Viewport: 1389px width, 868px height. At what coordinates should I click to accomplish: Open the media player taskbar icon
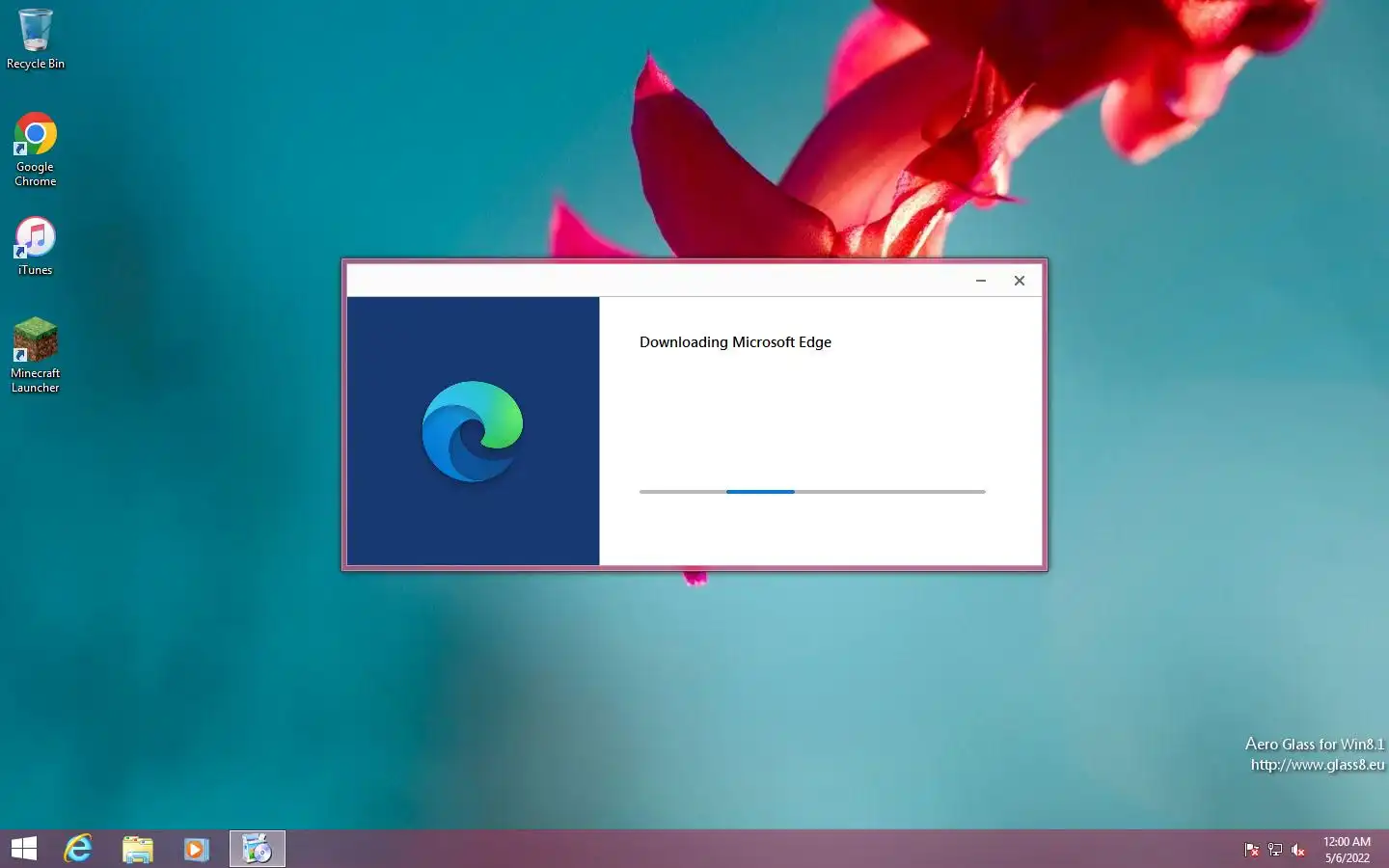pos(197,849)
